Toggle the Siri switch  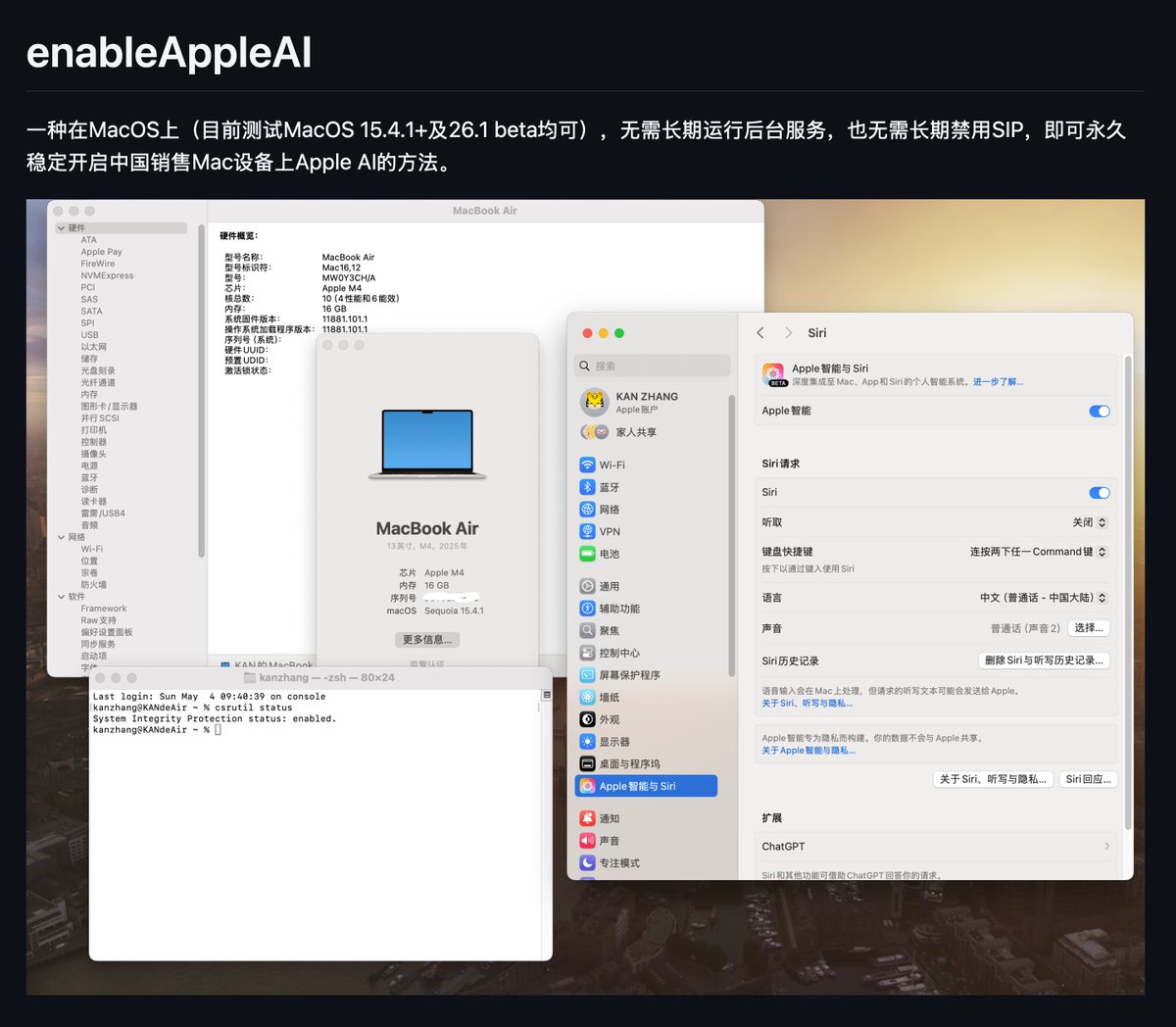click(1100, 492)
